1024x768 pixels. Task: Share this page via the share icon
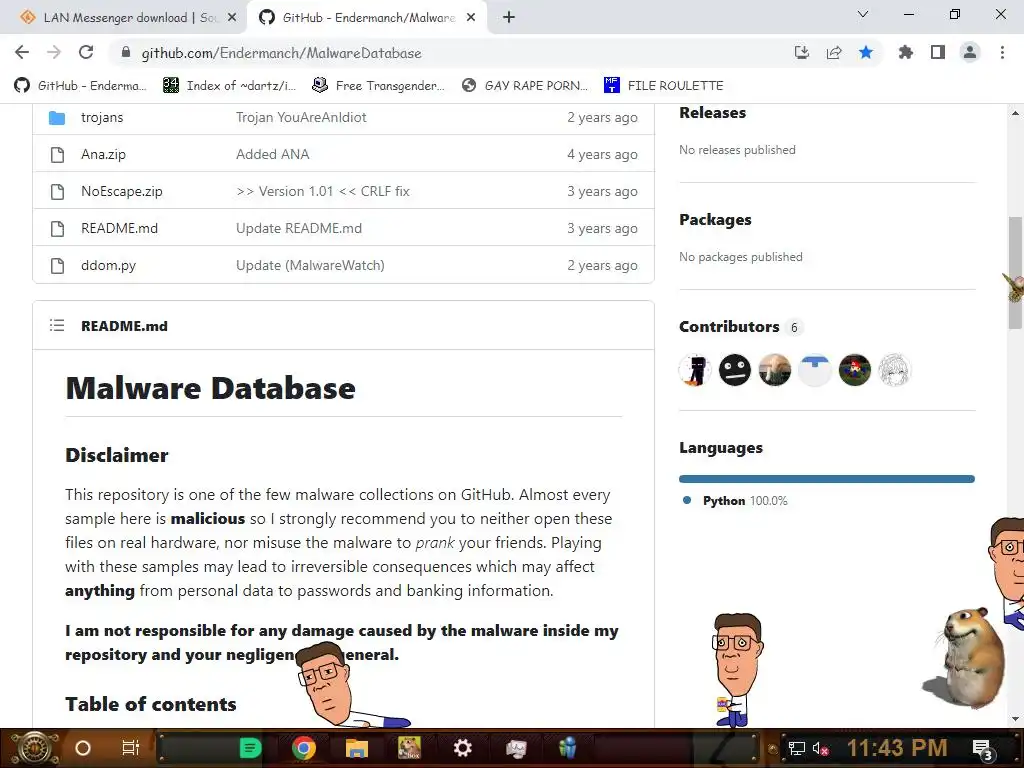833,52
